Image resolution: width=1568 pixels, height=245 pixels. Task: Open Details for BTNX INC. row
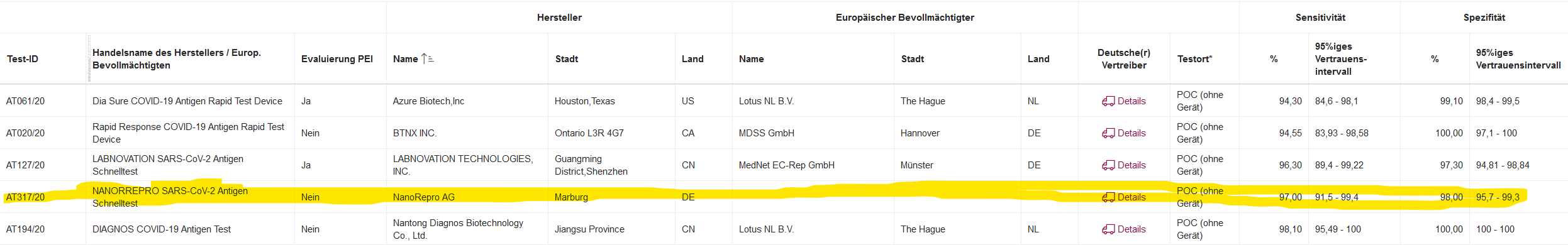click(x=1123, y=133)
